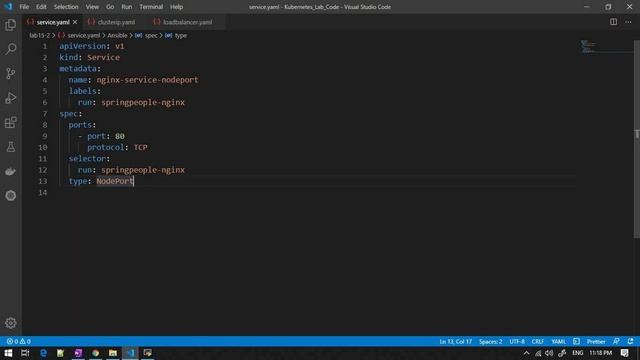This screenshot has height=360, width=640.
Task: Click type in the breadcrumb
Action: tap(180, 36)
